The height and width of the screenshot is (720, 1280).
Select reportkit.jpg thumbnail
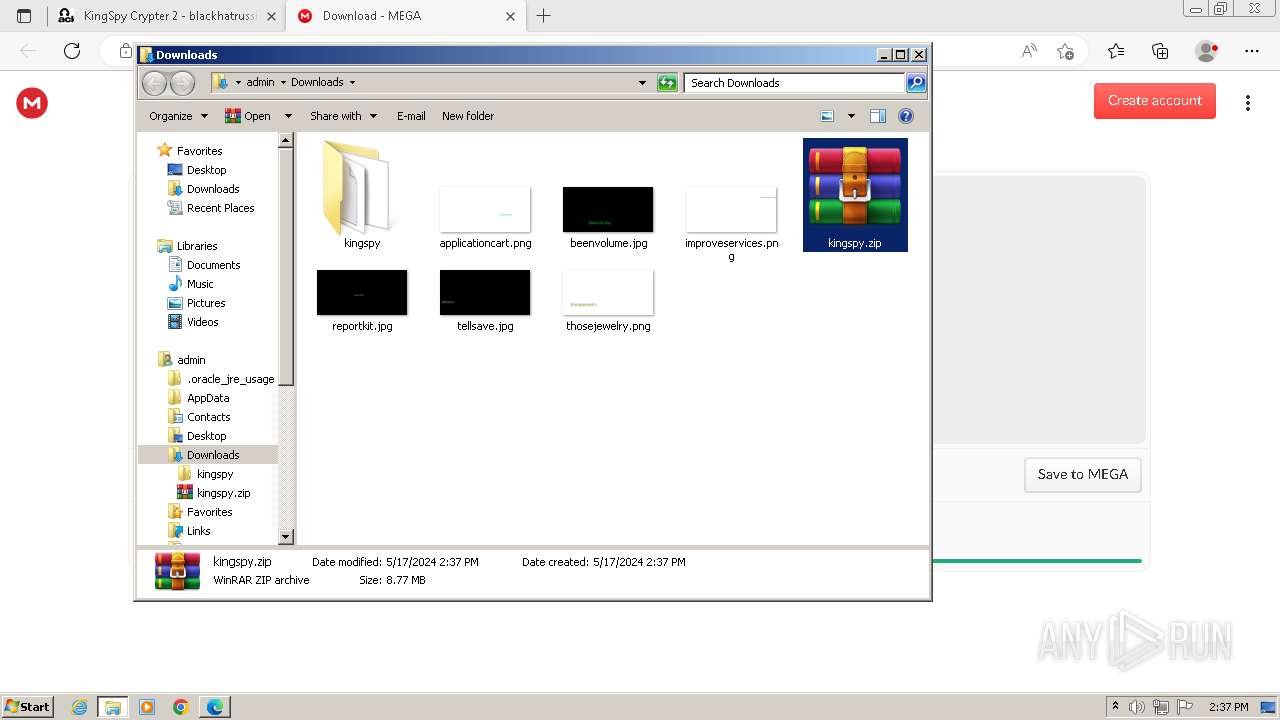362,293
